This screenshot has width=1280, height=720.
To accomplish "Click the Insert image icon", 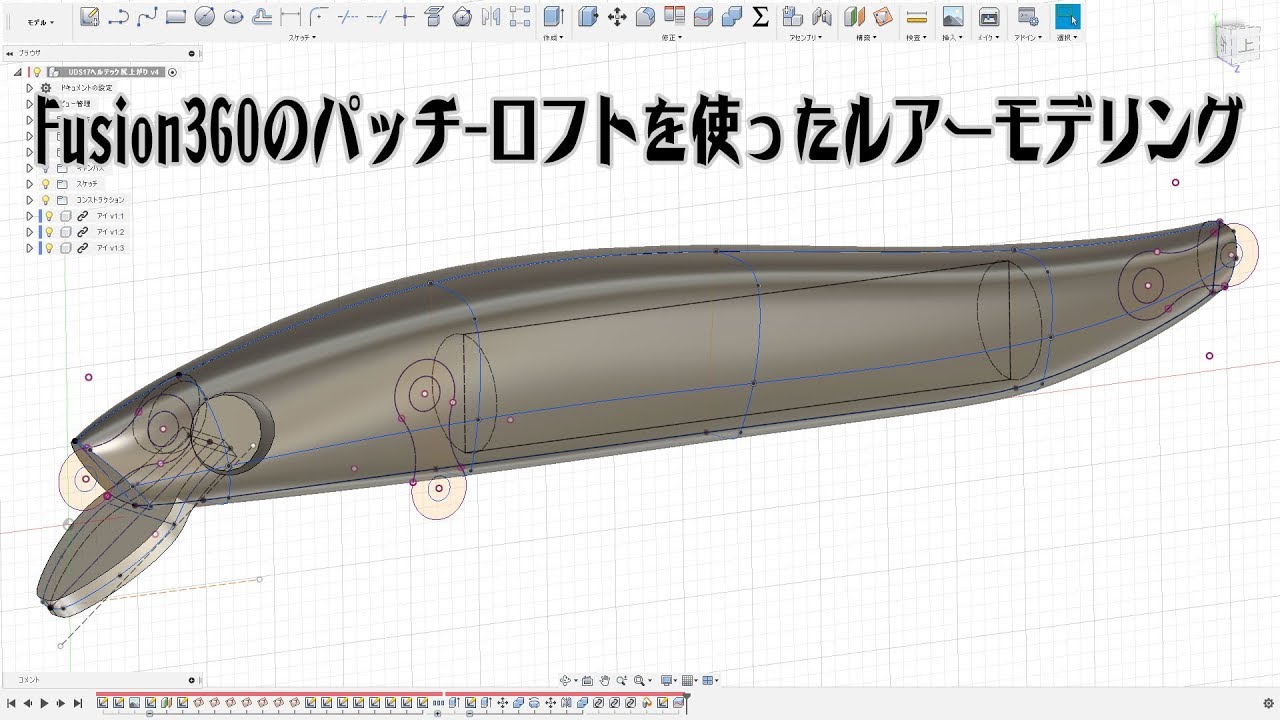I will tap(953, 16).
